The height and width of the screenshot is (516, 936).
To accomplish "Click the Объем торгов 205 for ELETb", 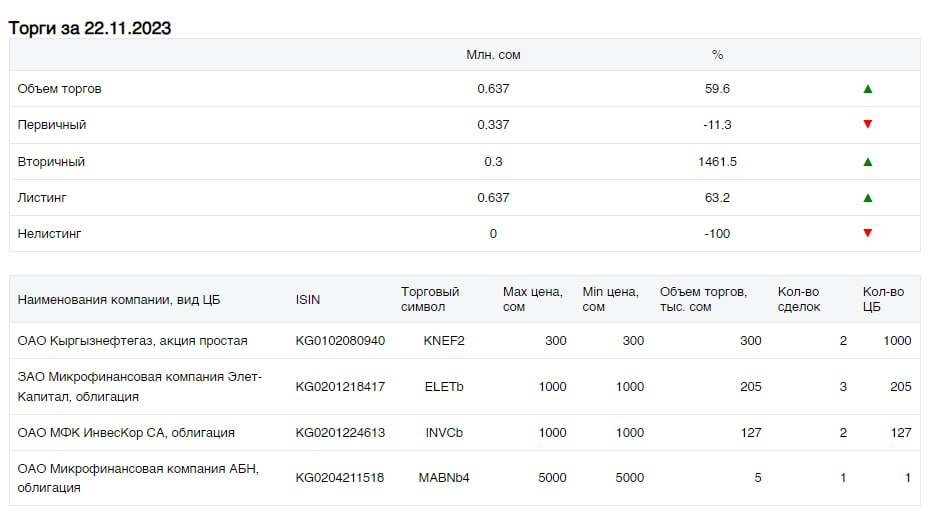I will pos(751,387).
